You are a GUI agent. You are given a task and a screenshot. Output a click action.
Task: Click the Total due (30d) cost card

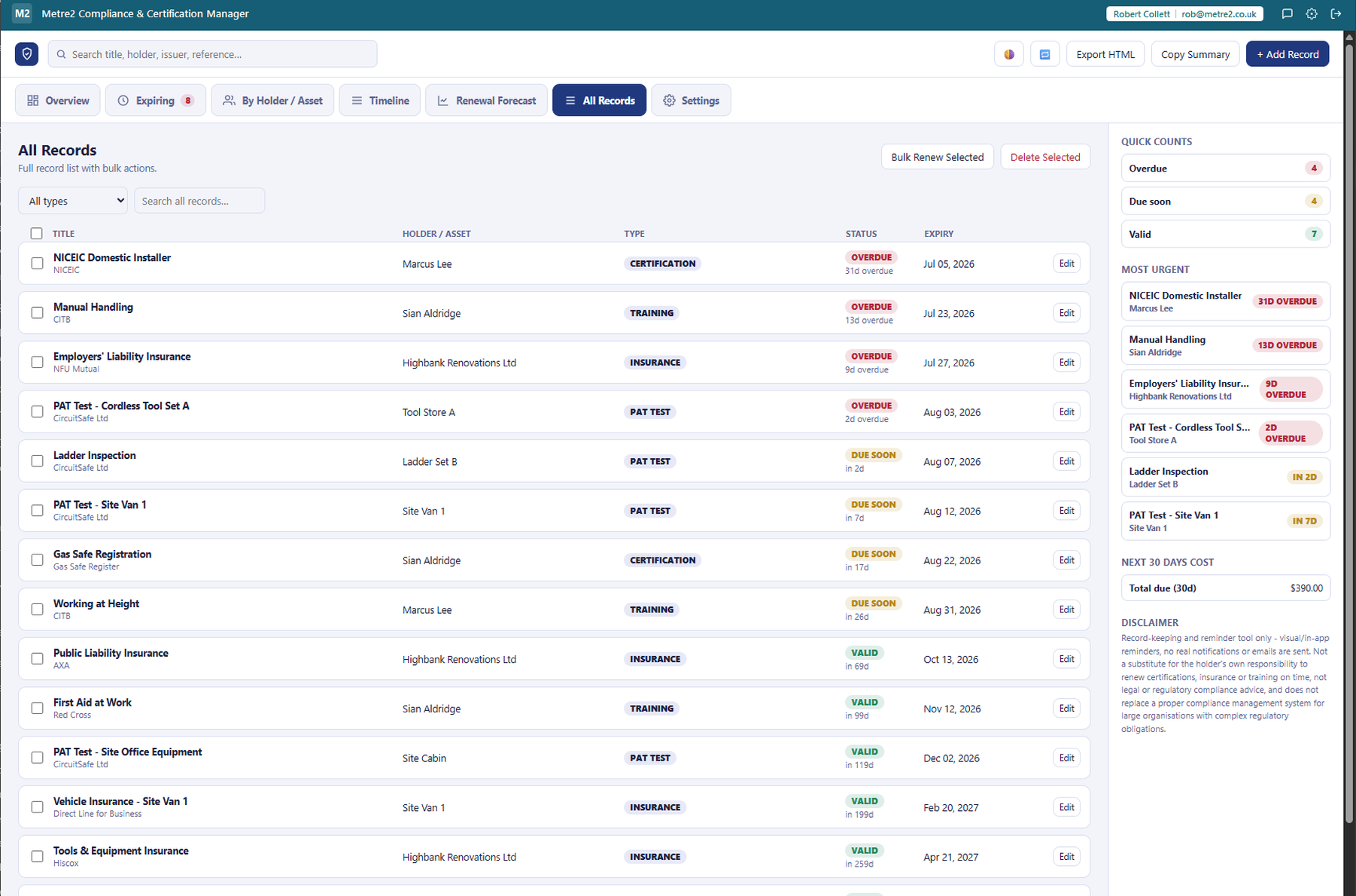pyautogui.click(x=1225, y=588)
